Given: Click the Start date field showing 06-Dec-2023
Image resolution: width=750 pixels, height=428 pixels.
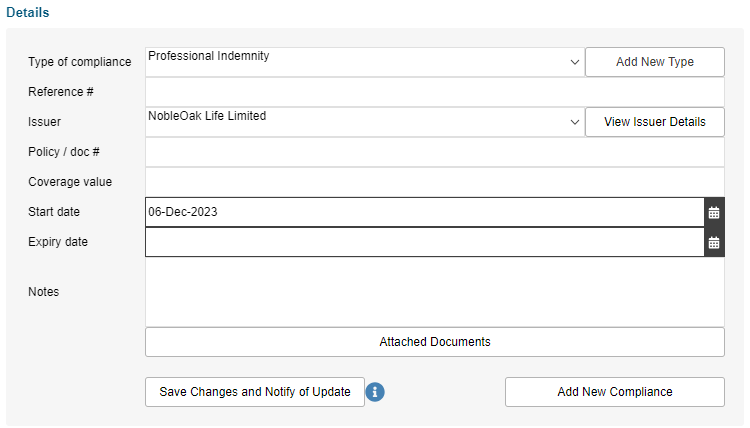Looking at the screenshot, I should click(425, 212).
